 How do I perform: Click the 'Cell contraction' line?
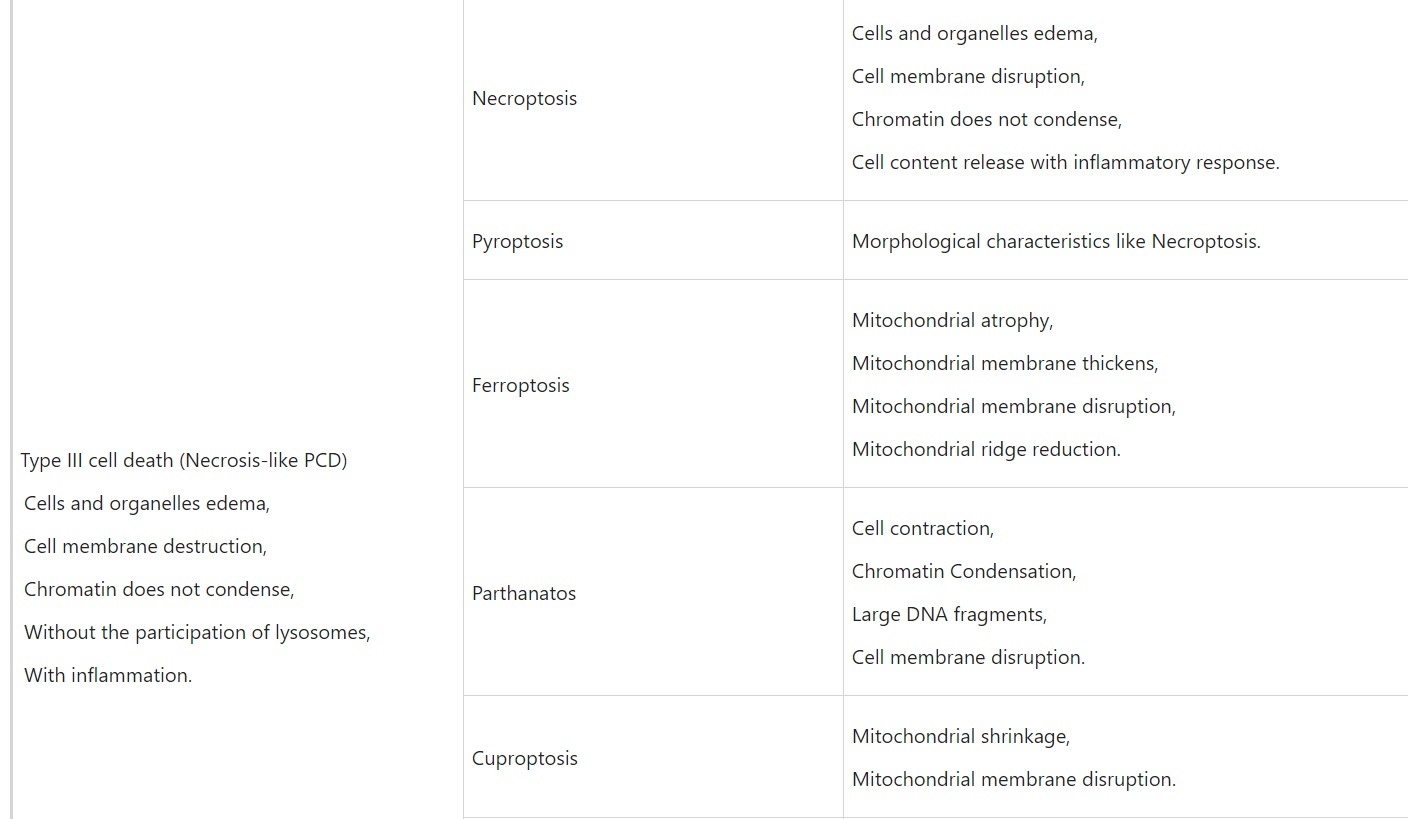click(922, 529)
